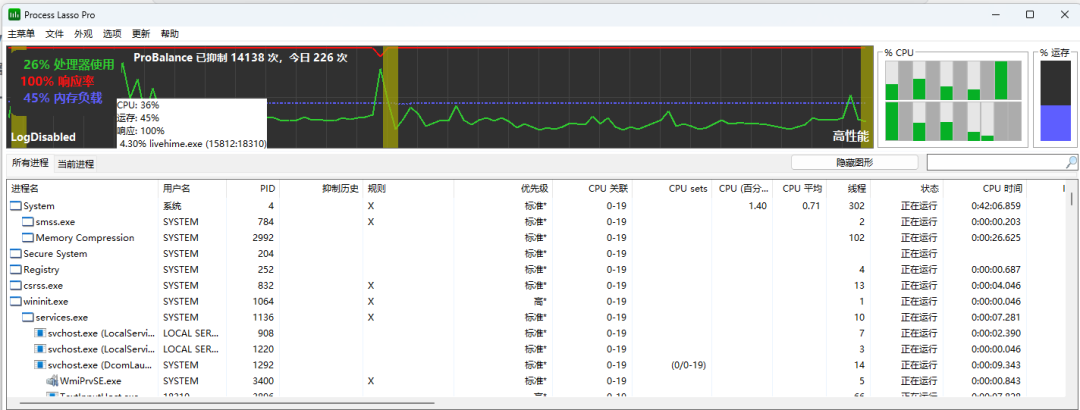Click the process search input field
This screenshot has width=1080, height=410.
coord(996,163)
